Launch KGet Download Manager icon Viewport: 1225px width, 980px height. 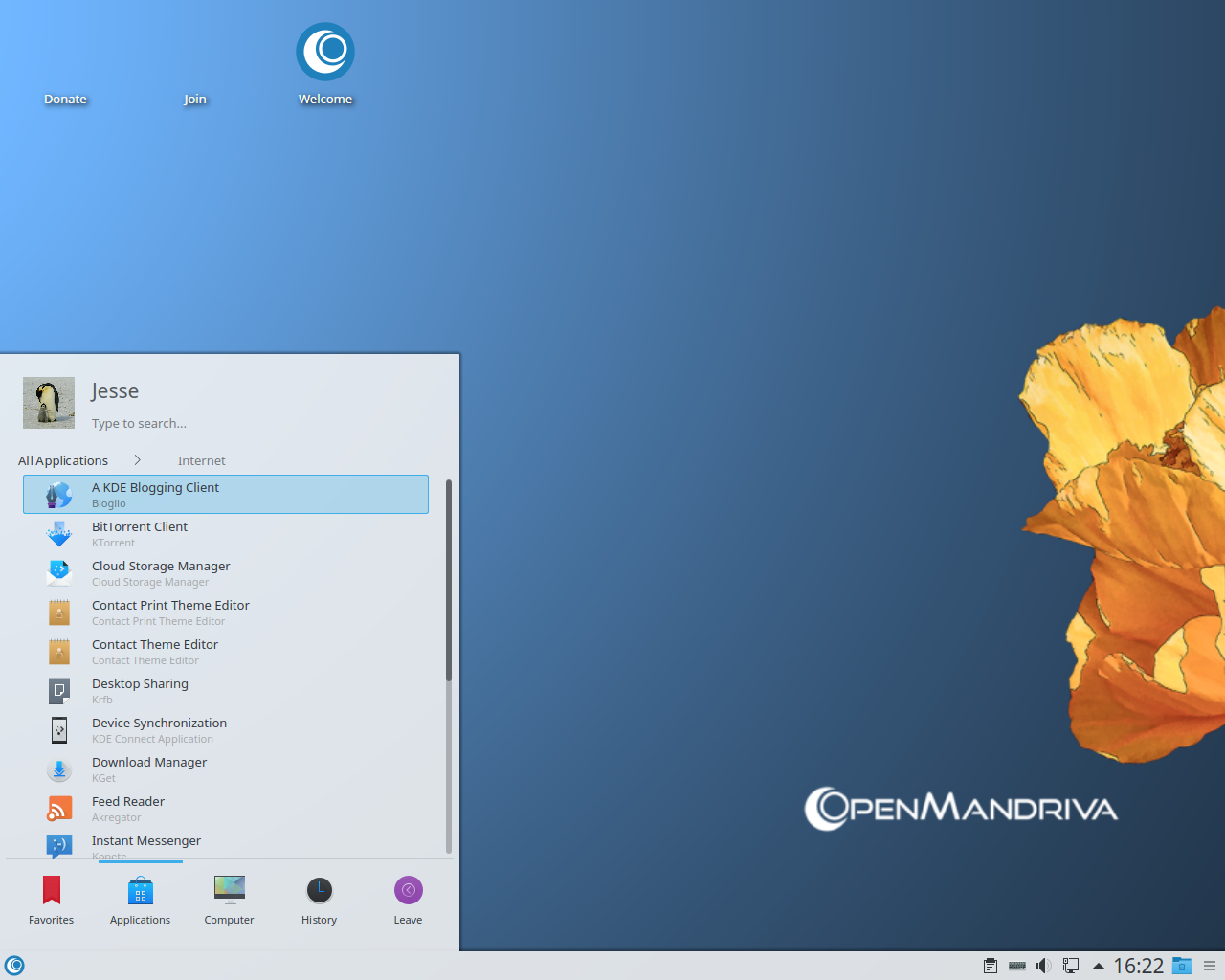(59, 769)
